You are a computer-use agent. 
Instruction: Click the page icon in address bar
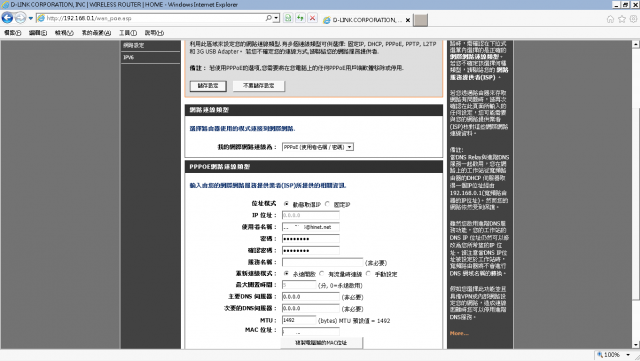[41, 18]
